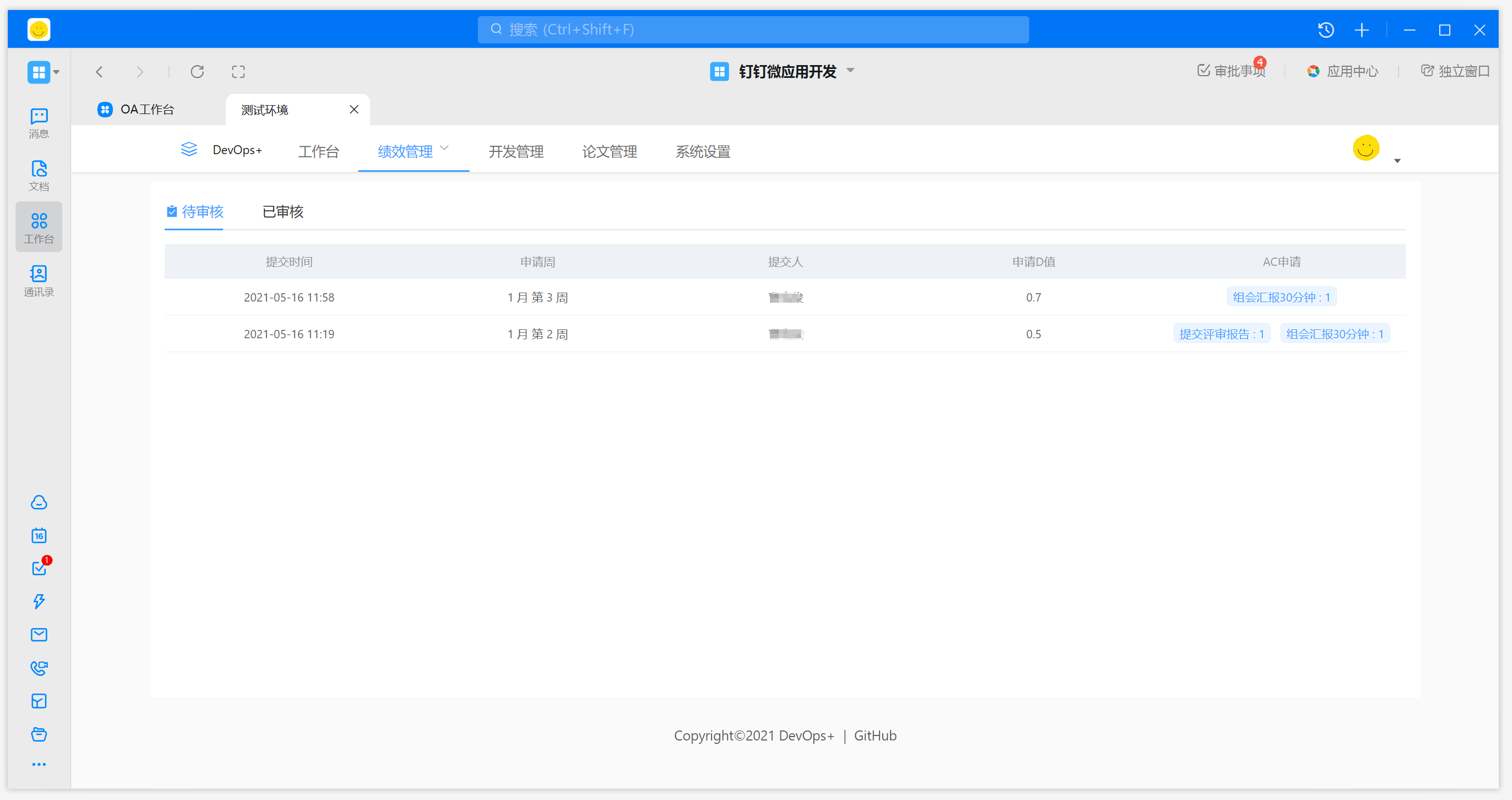1512x800 pixels.
Task: Click the refresh page icon
Action: click(197, 72)
